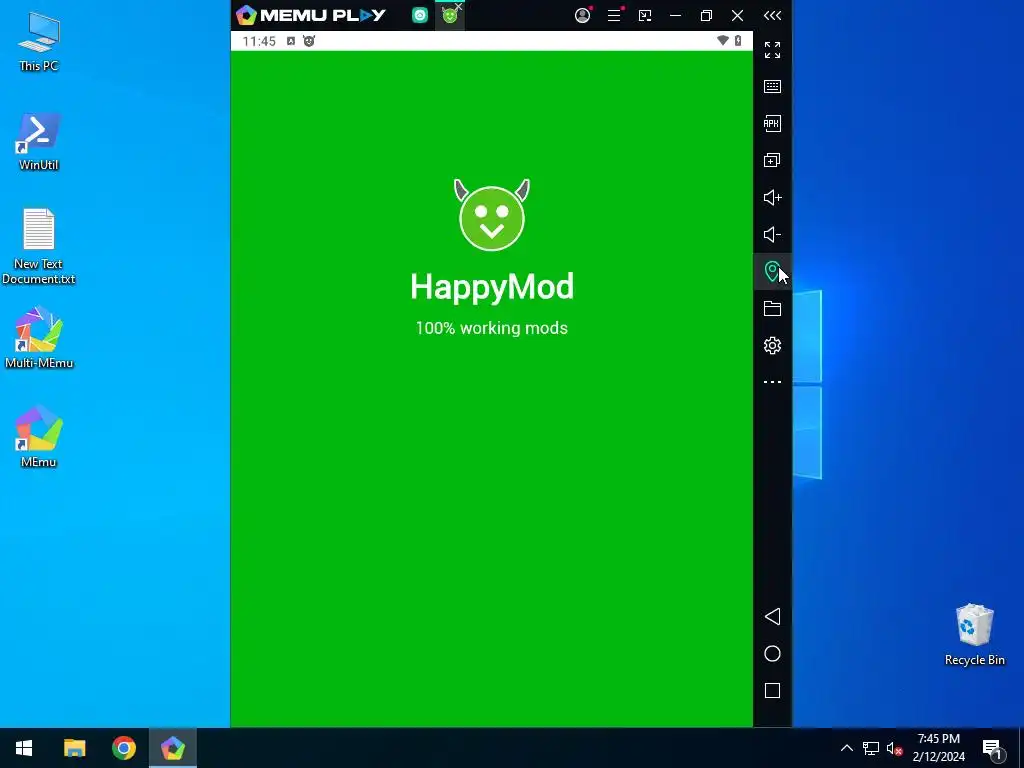This screenshot has width=1024, height=768.
Task: Open the Windows Start menu
Action: [x=24, y=748]
